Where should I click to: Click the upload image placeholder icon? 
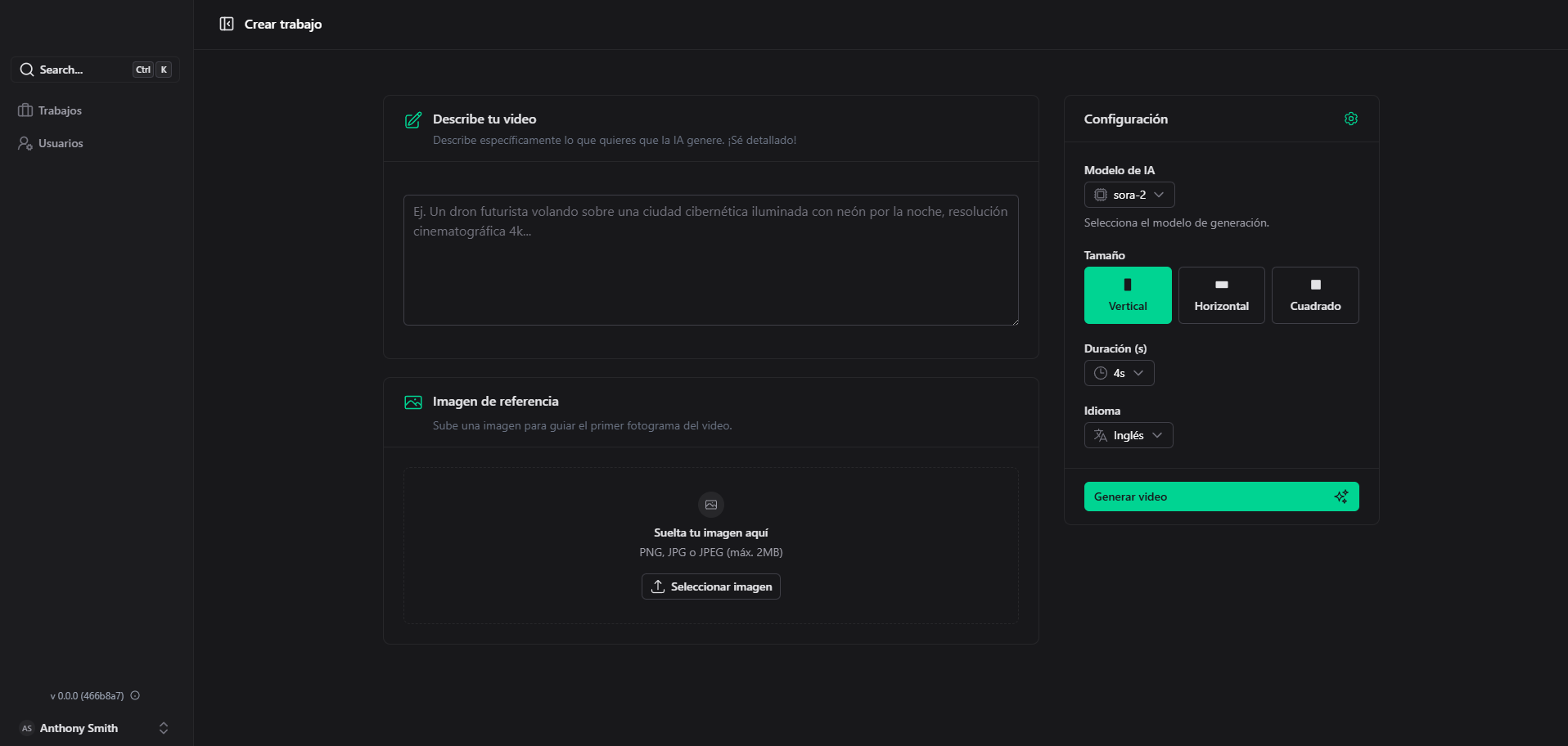(711, 505)
